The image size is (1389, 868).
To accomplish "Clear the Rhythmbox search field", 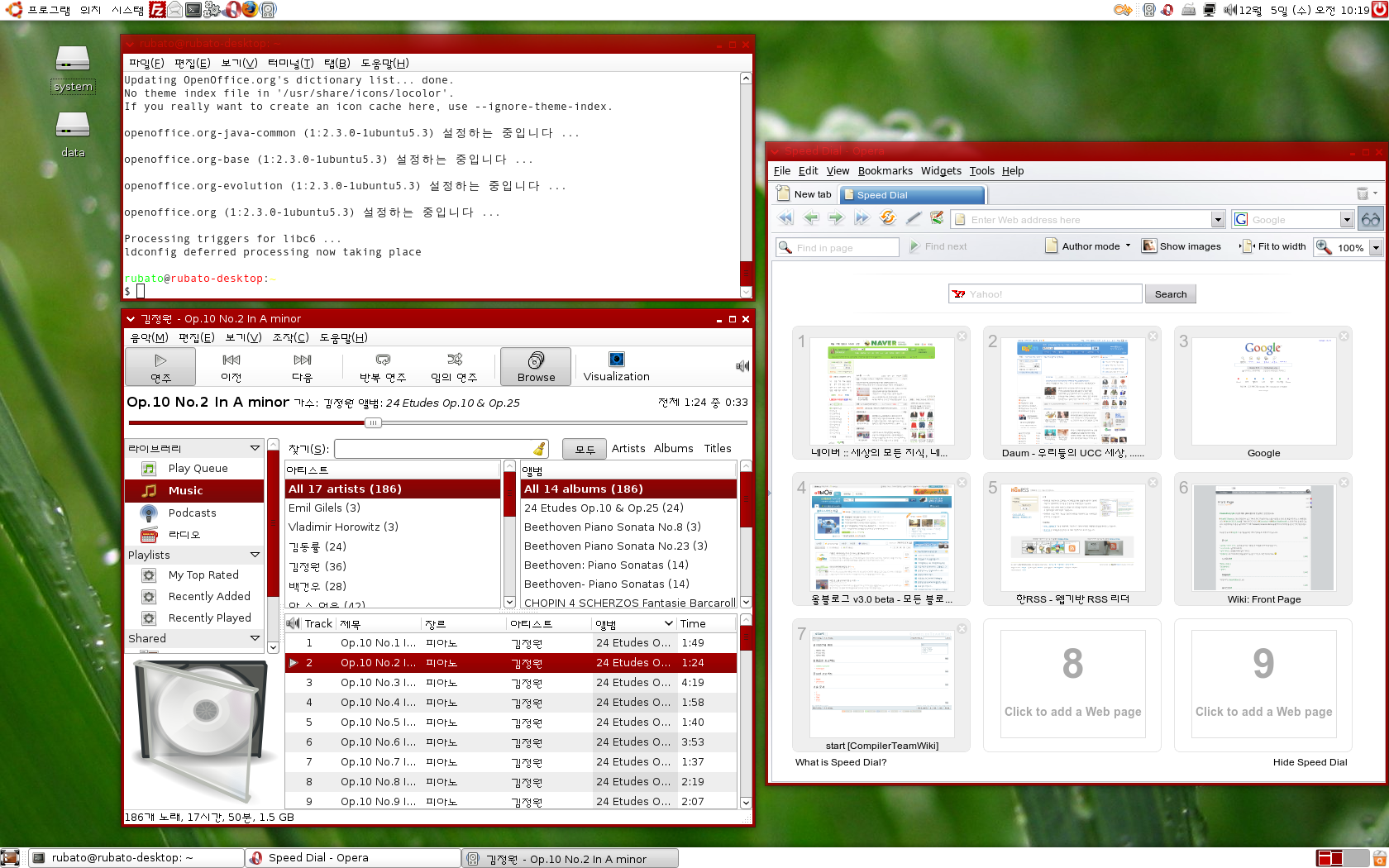I will pyautogui.click(x=540, y=449).
